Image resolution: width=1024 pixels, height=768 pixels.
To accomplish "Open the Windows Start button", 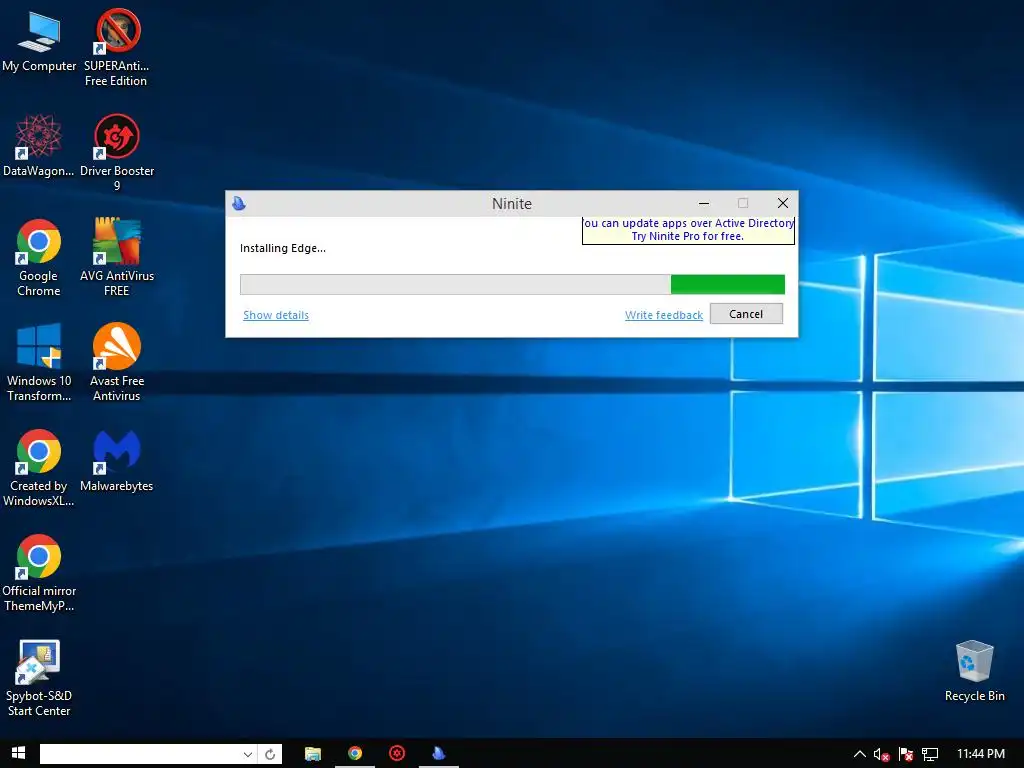I will [18, 753].
